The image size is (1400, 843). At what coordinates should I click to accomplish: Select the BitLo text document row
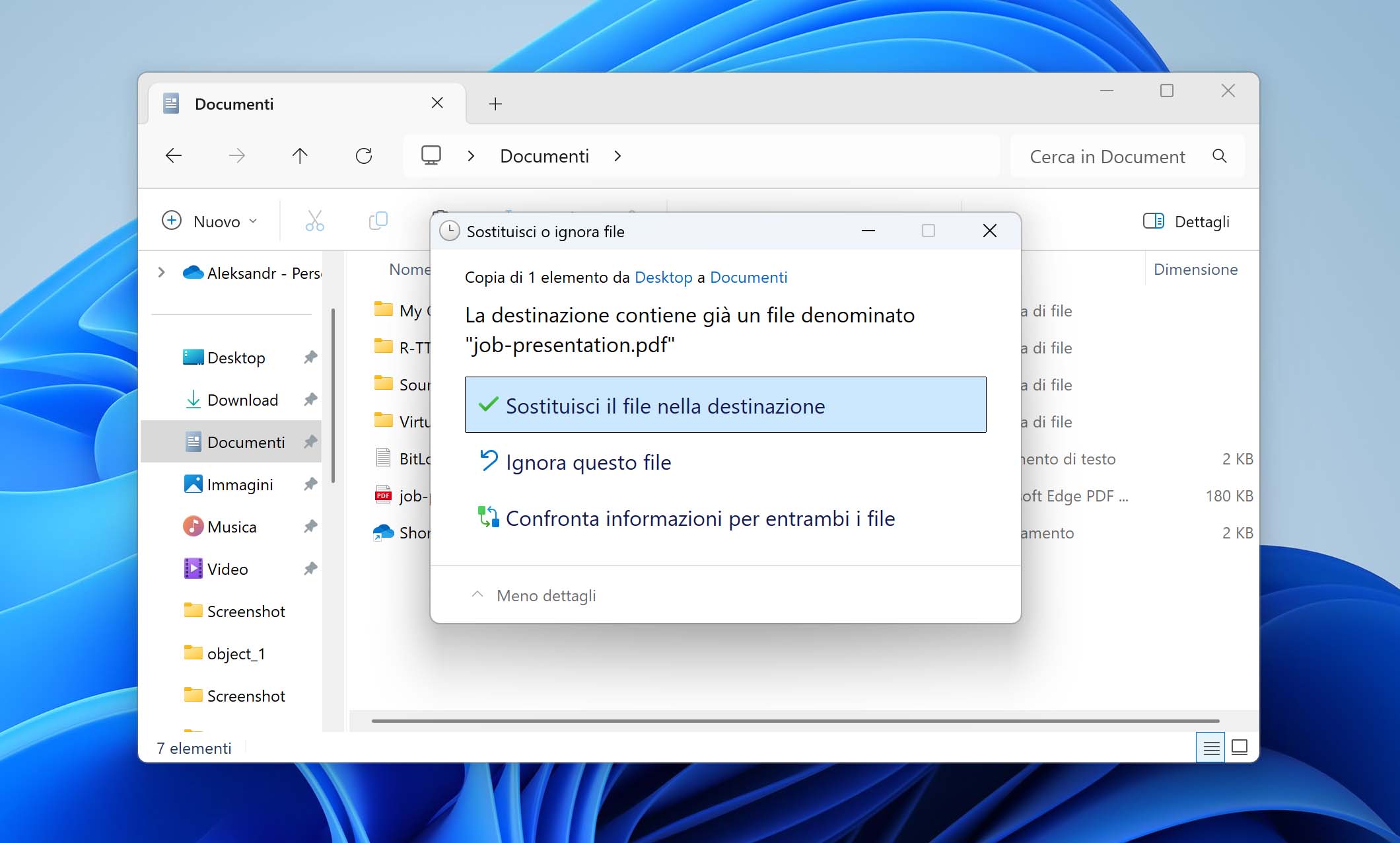click(x=402, y=458)
